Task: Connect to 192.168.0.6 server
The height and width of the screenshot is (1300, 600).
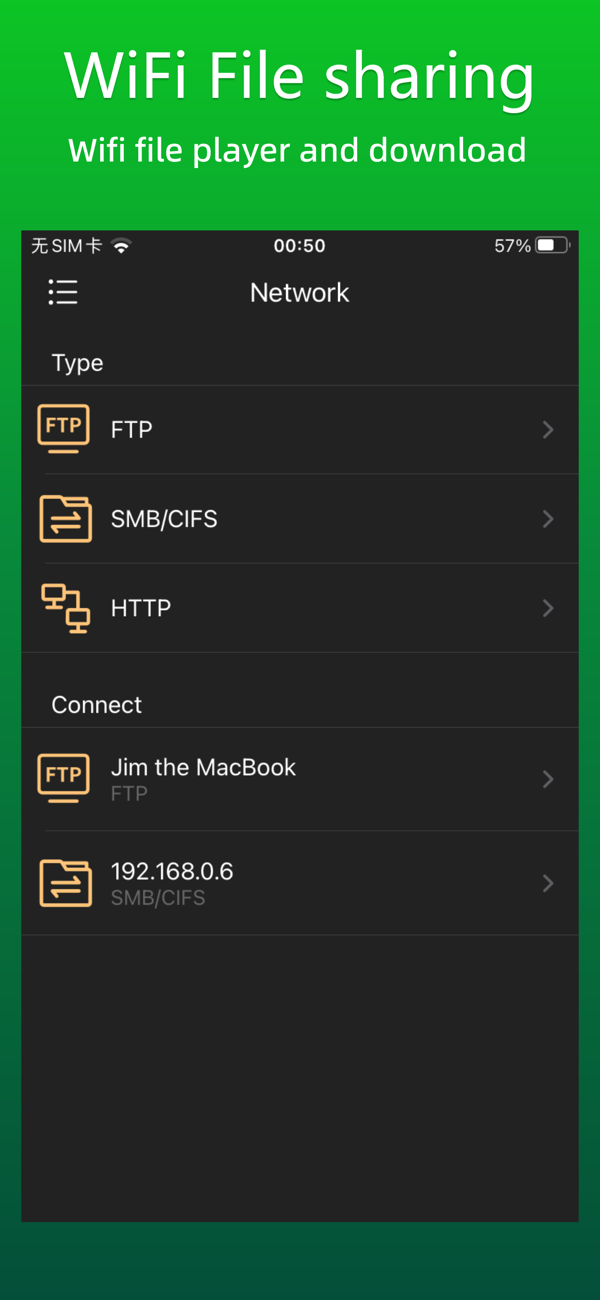Action: coord(172,872)
